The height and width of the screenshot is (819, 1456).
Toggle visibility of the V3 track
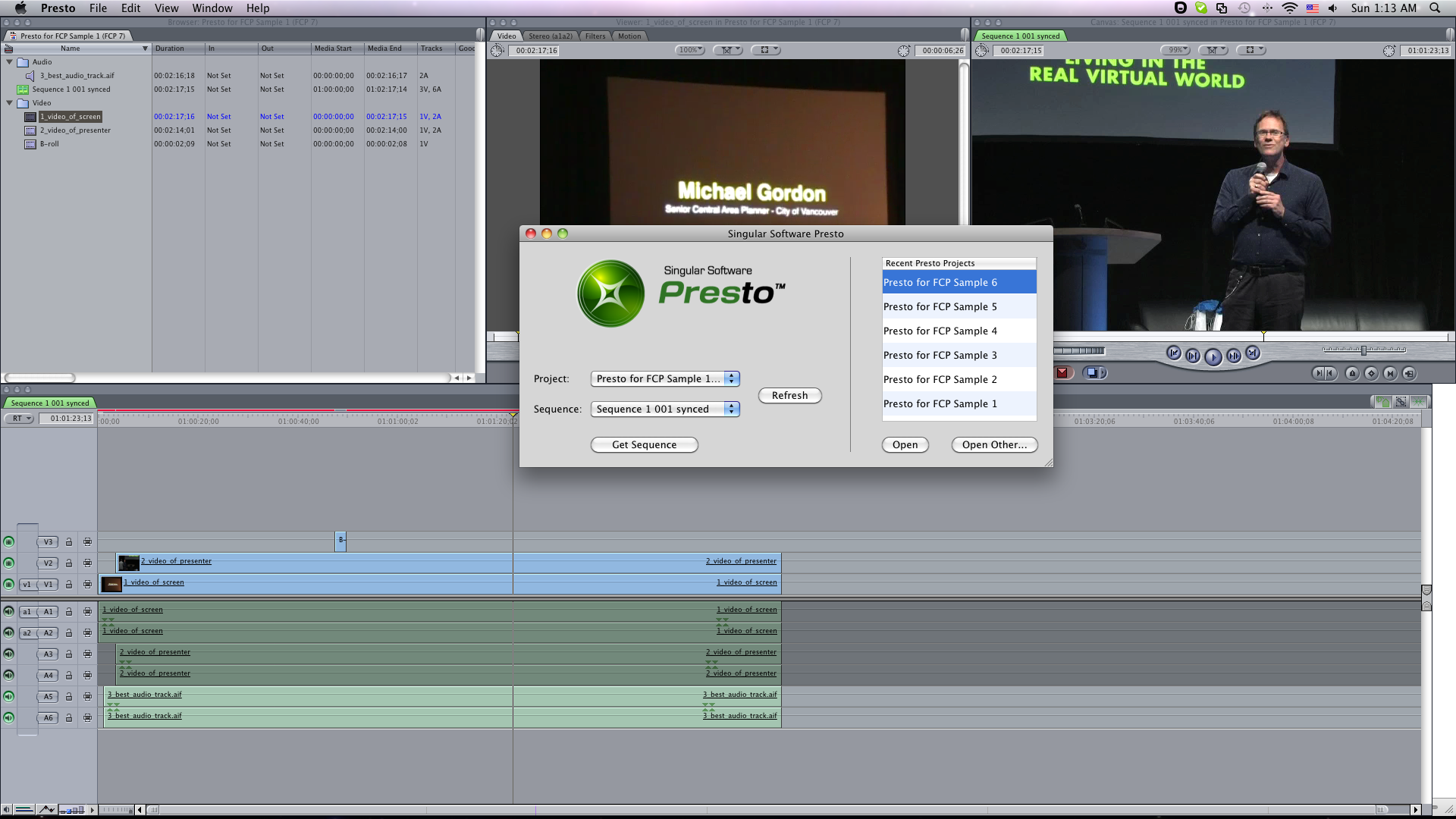click(9, 542)
